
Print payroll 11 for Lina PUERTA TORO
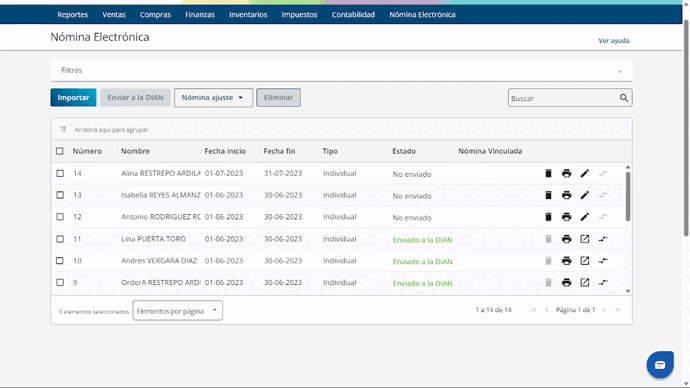click(566, 239)
